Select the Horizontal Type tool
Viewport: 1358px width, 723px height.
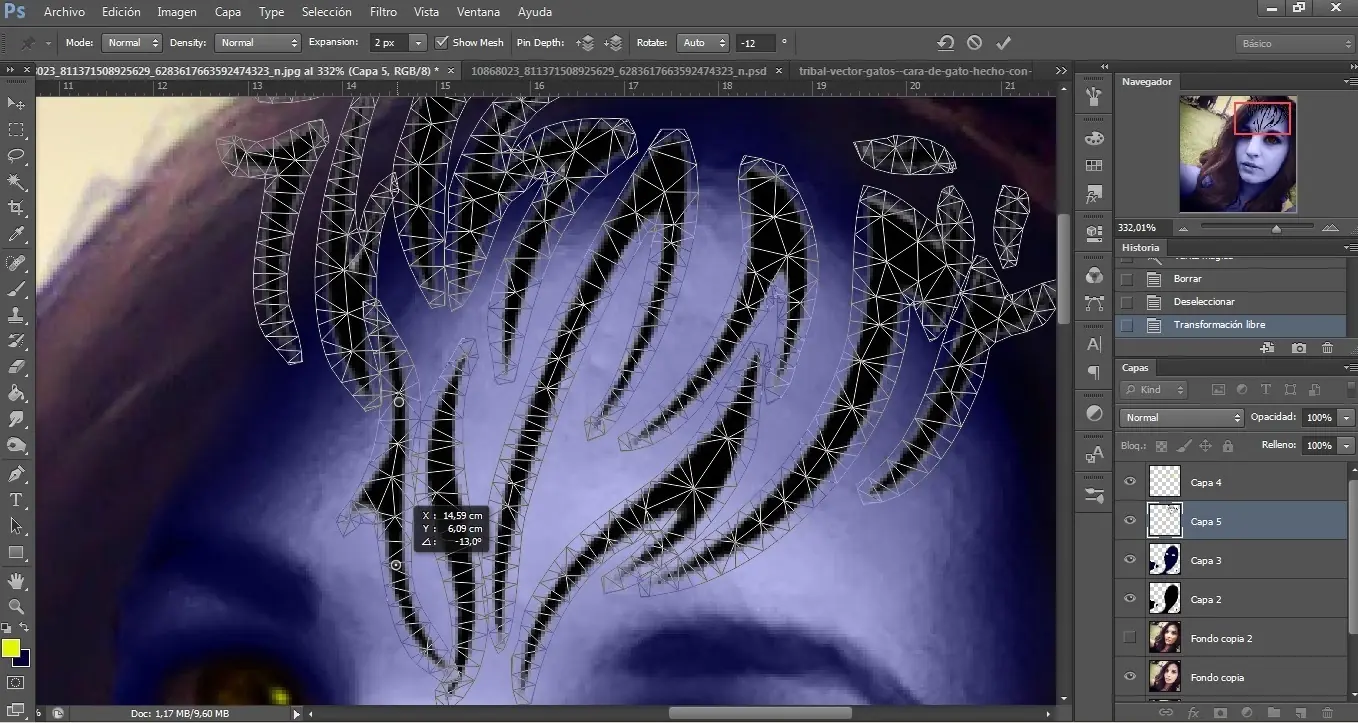pos(16,499)
